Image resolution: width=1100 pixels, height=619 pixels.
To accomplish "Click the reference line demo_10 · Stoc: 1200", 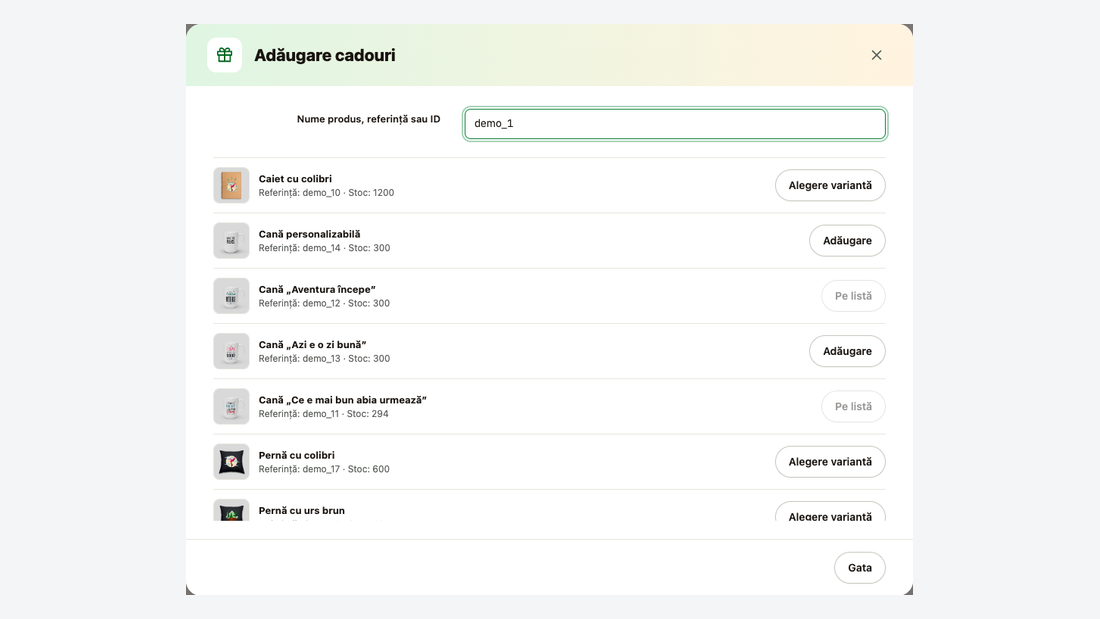I will [x=326, y=193].
